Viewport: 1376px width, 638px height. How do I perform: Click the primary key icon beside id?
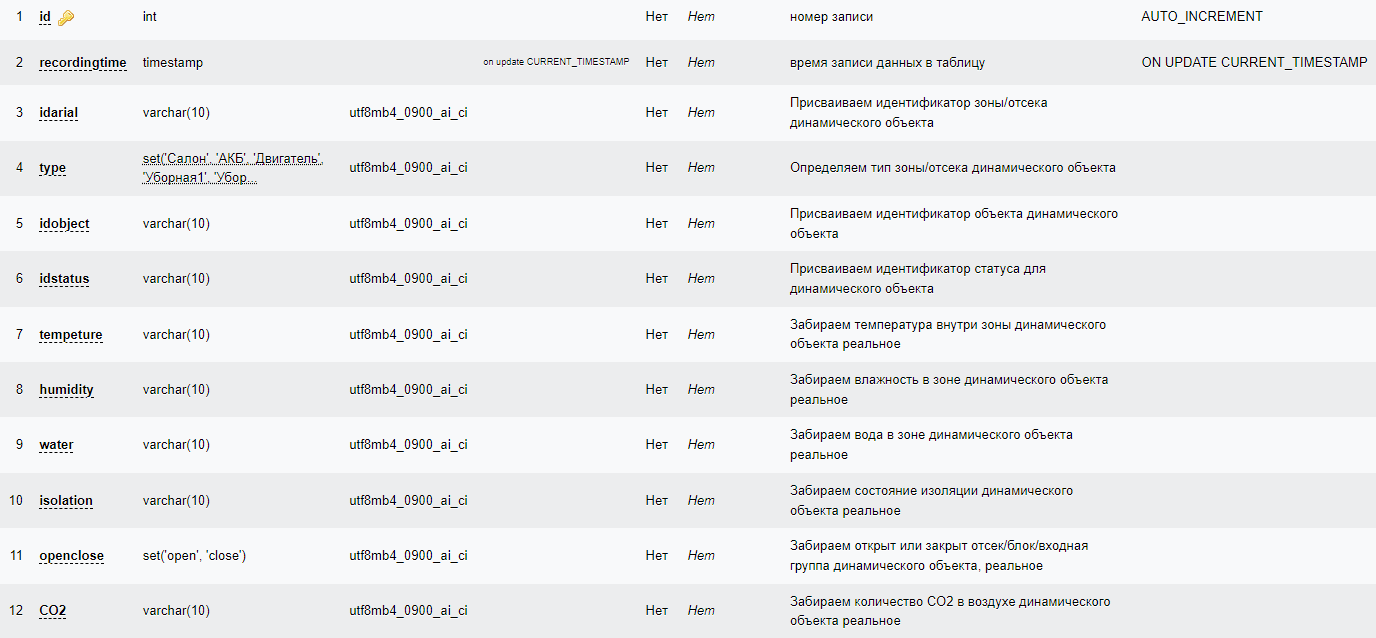coord(66,18)
